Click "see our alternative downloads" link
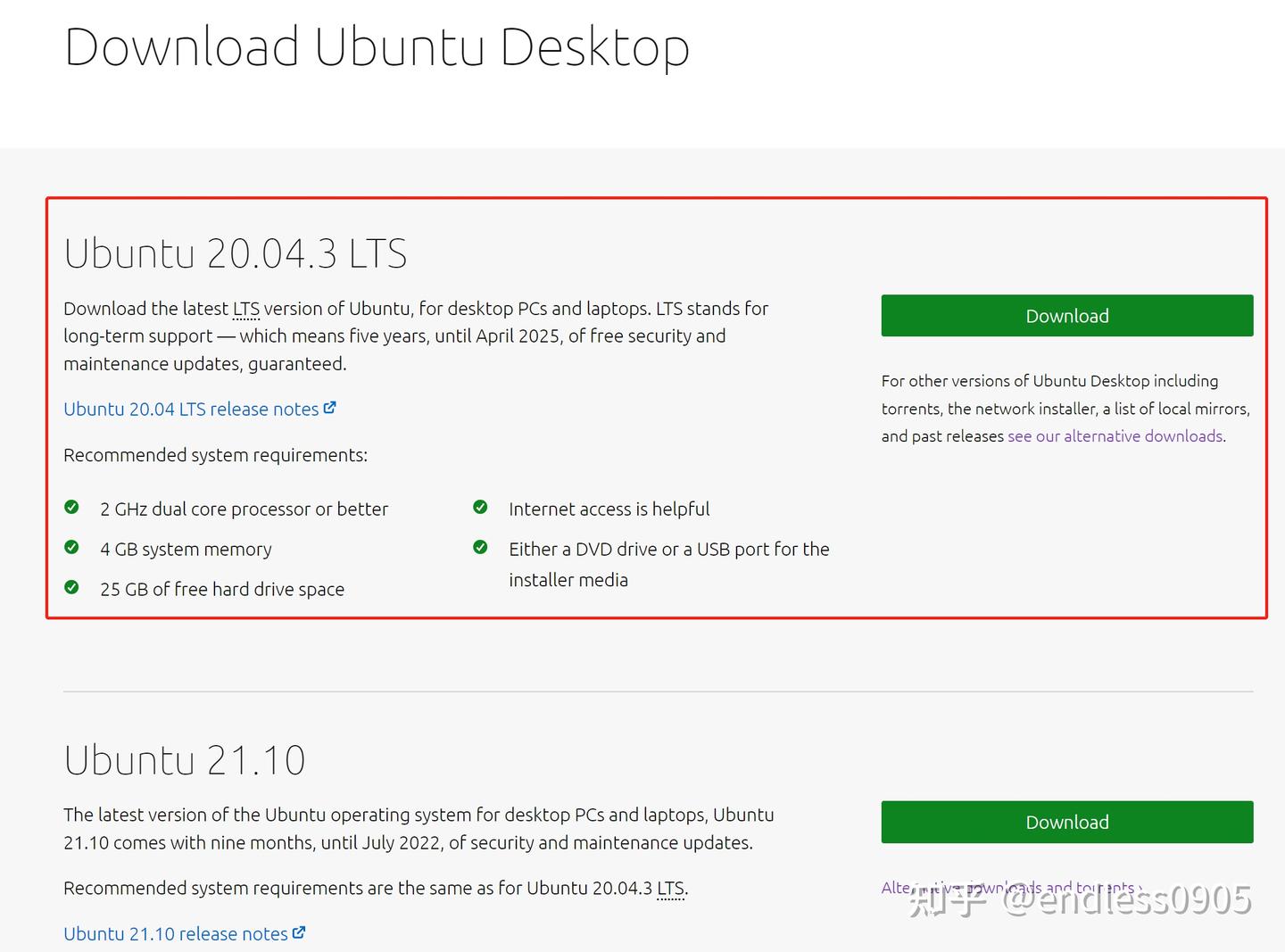 point(1115,435)
